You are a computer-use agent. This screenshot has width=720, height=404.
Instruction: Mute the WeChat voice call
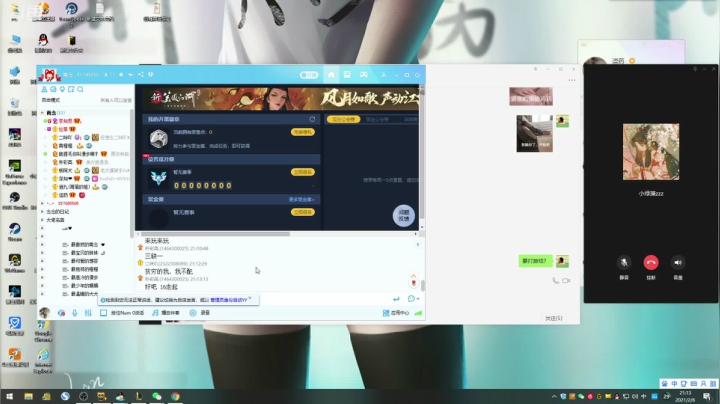(624, 263)
